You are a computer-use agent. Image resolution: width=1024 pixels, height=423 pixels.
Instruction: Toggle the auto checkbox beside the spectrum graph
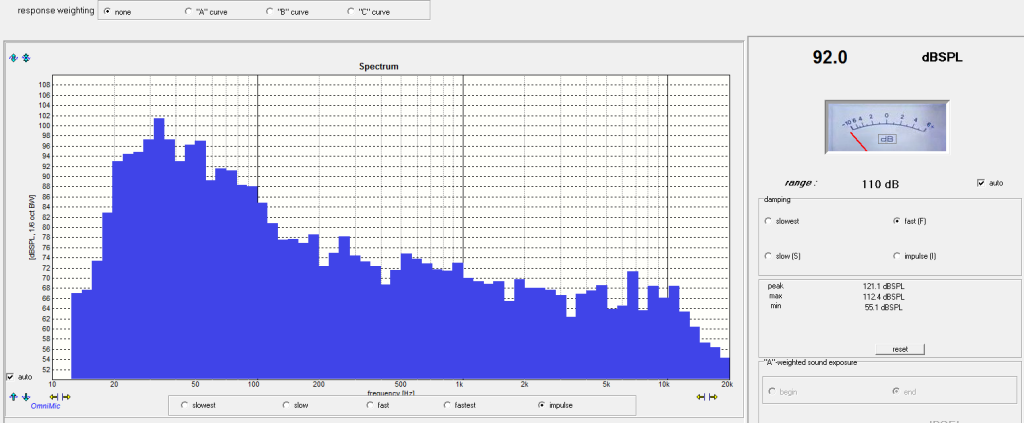10,377
